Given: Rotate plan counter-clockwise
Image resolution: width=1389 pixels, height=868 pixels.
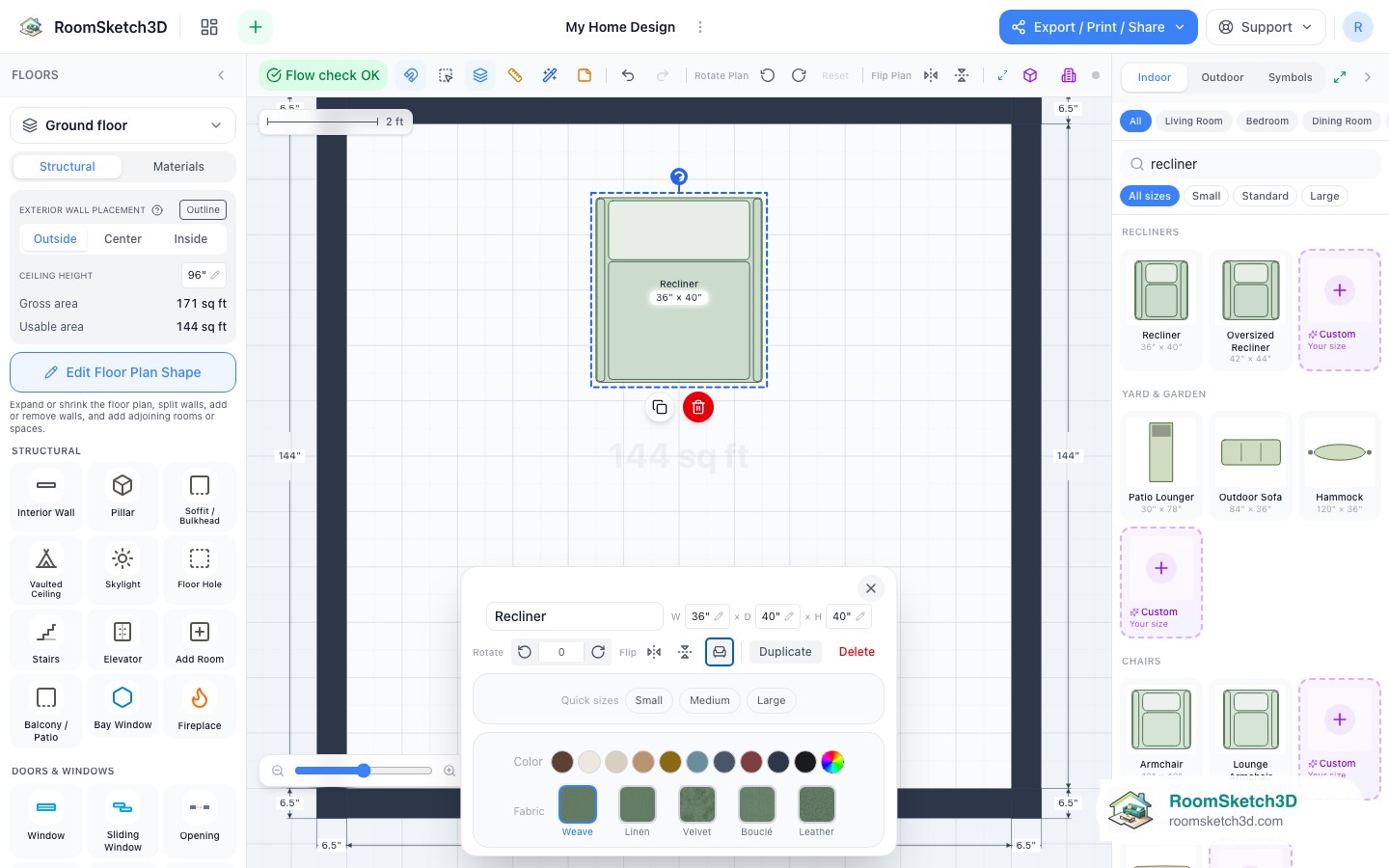Looking at the screenshot, I should pos(768,75).
